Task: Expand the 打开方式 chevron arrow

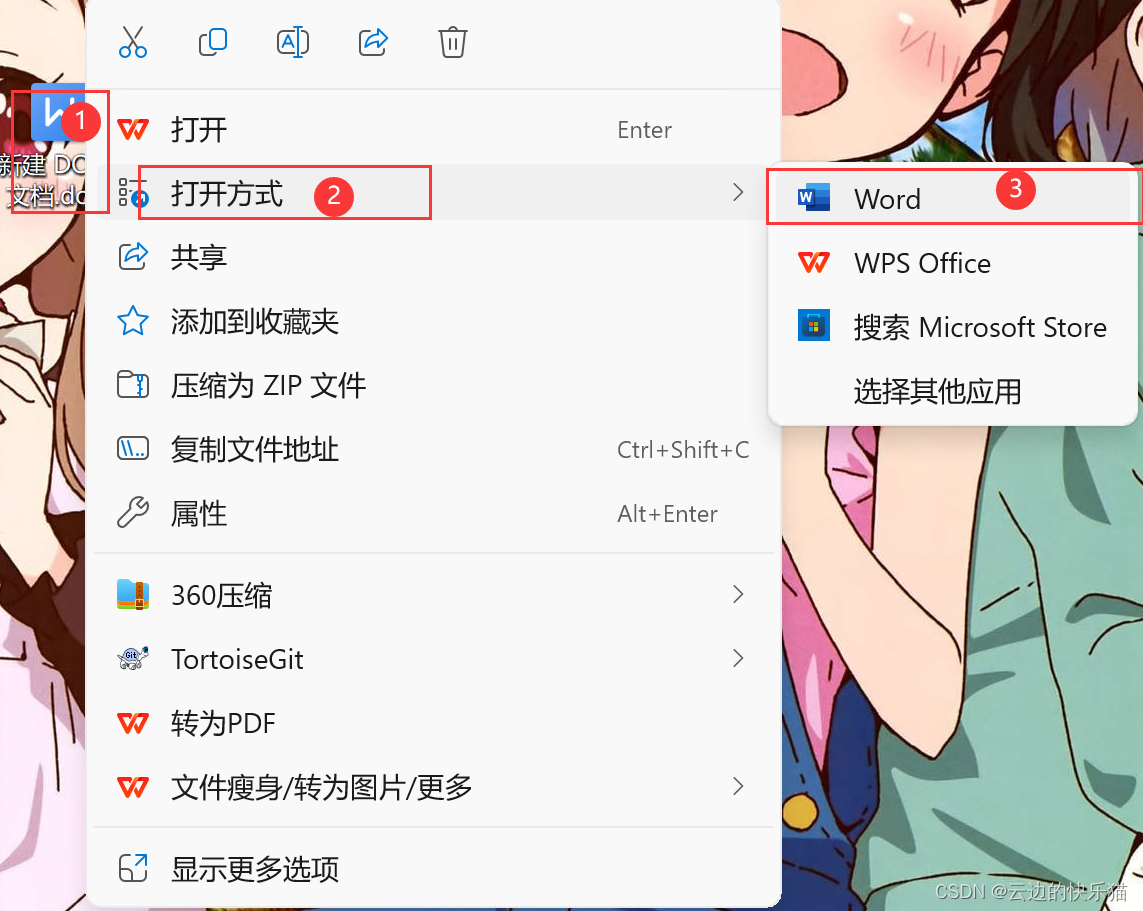Action: point(738,192)
